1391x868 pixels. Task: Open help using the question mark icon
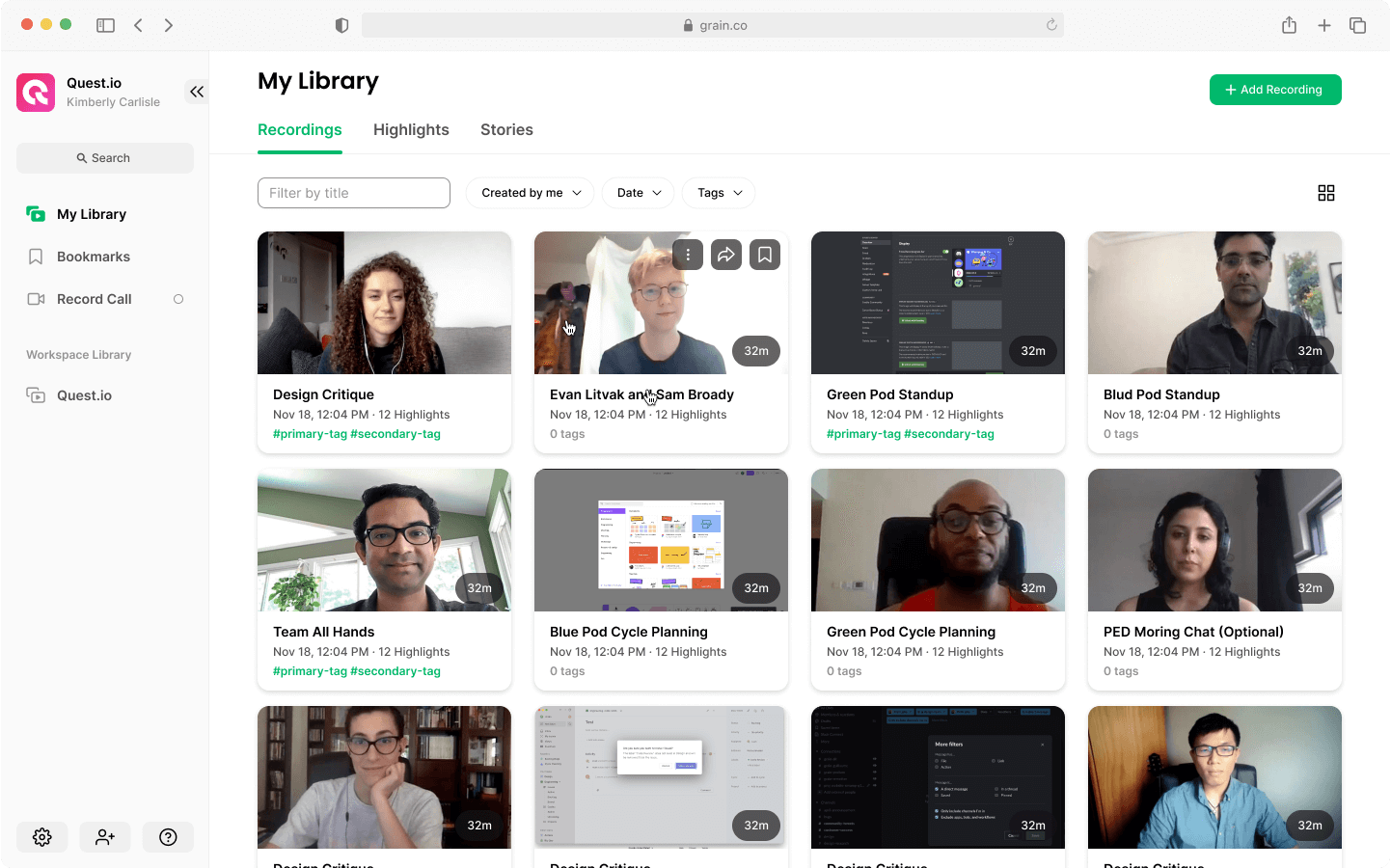pos(168,836)
